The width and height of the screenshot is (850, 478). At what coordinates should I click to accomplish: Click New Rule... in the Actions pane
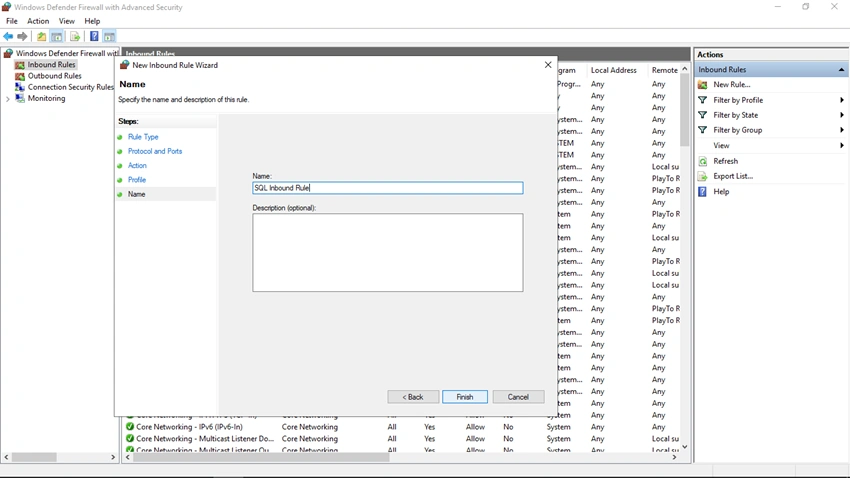732,85
